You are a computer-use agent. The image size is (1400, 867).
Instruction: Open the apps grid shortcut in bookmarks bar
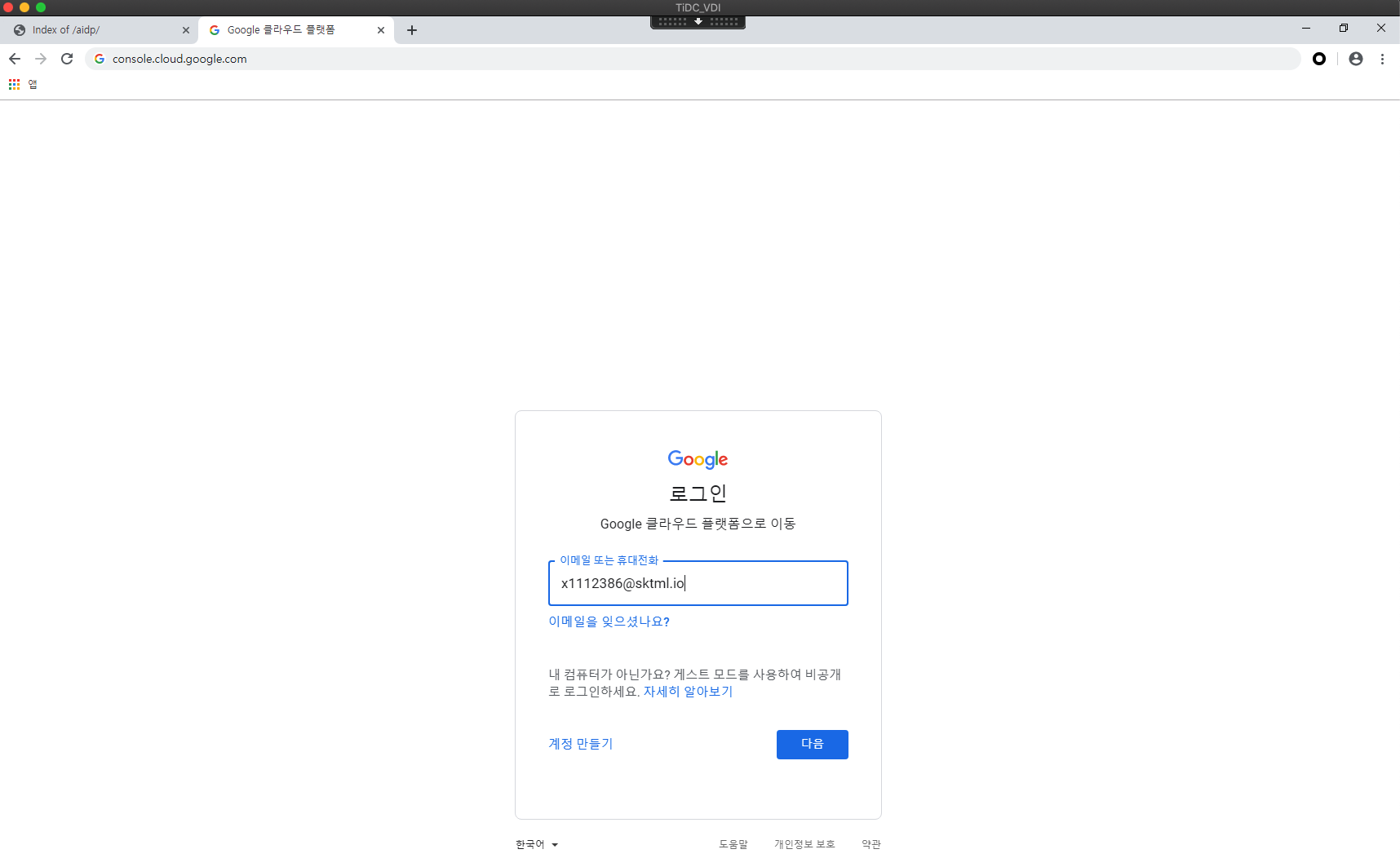point(14,84)
